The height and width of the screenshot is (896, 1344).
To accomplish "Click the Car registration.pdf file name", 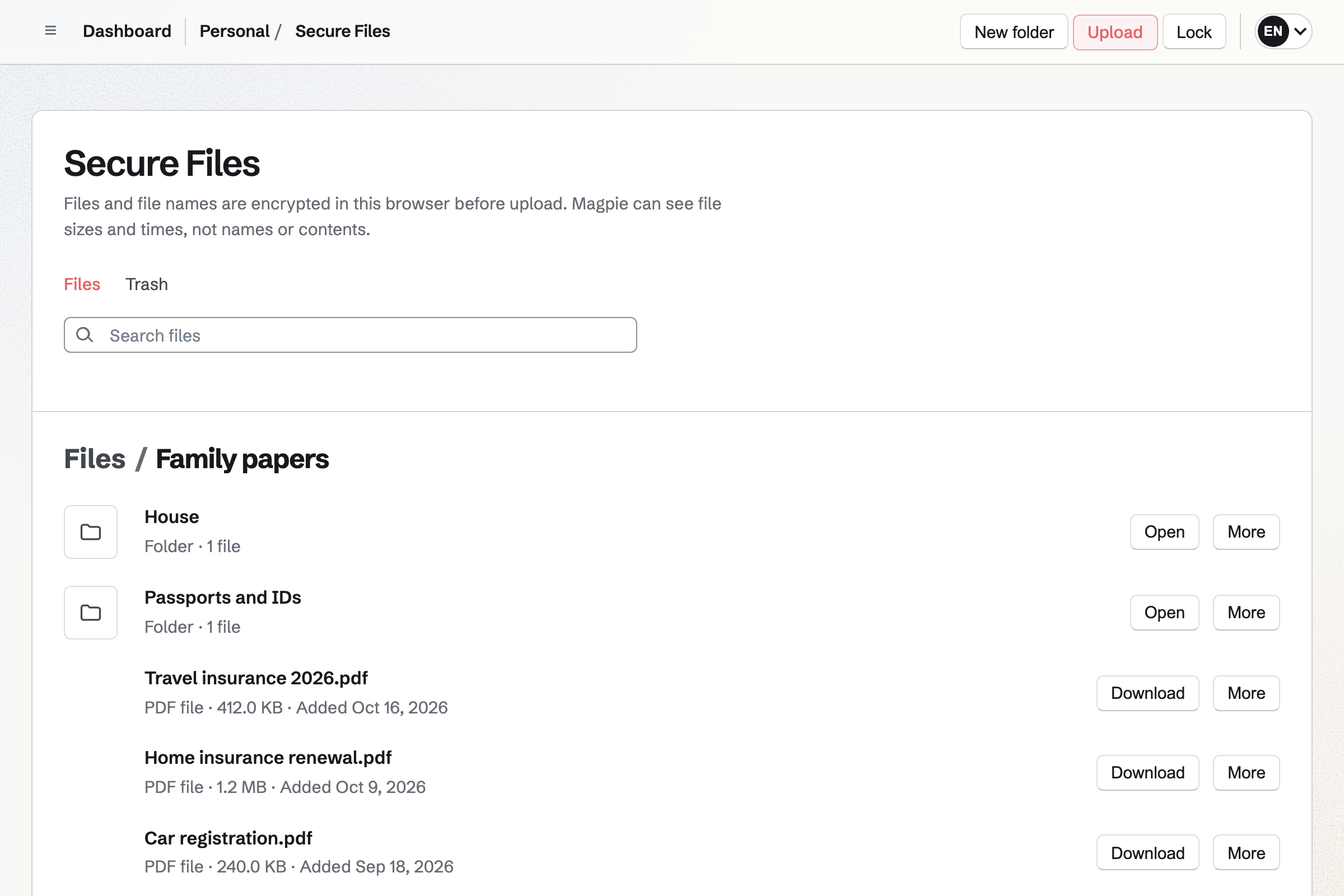I will 228,838.
